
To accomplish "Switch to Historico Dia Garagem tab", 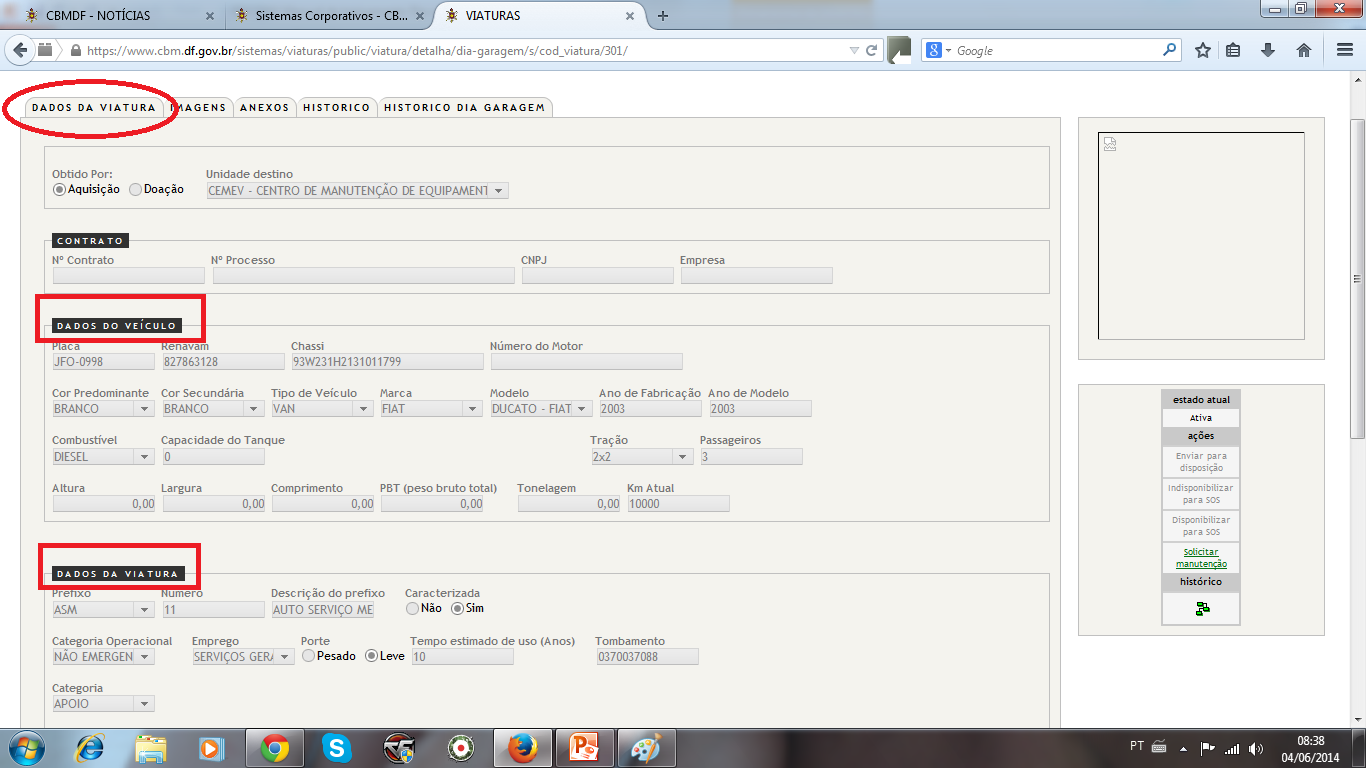I will pos(465,107).
